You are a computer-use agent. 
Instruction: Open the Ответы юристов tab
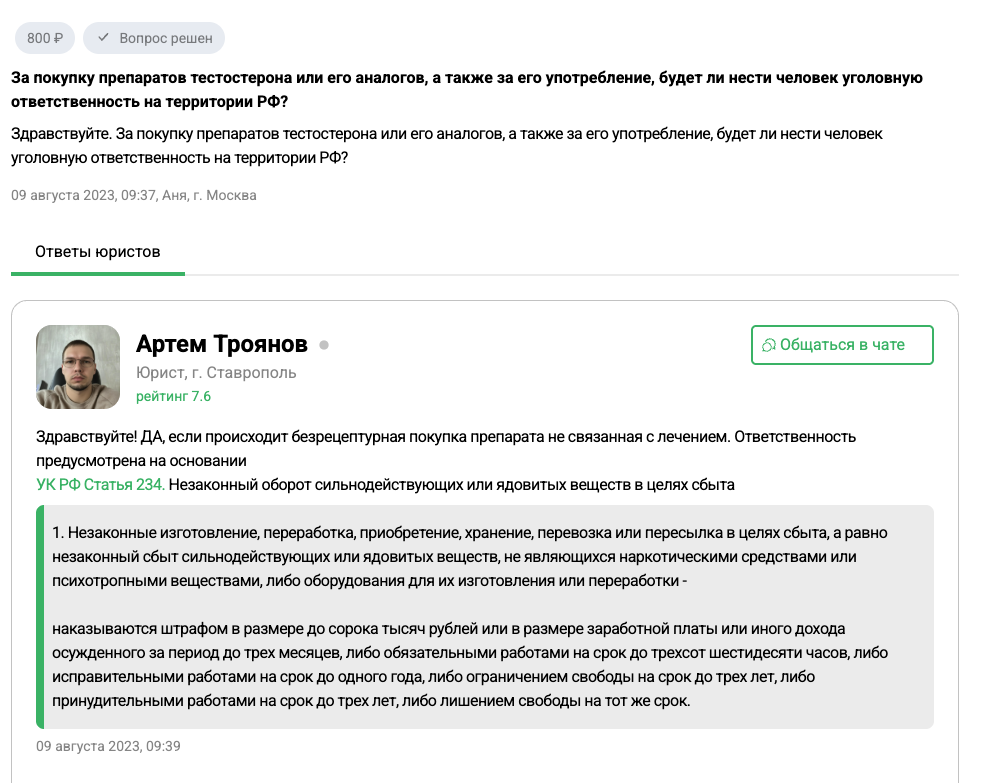pyautogui.click(x=97, y=252)
